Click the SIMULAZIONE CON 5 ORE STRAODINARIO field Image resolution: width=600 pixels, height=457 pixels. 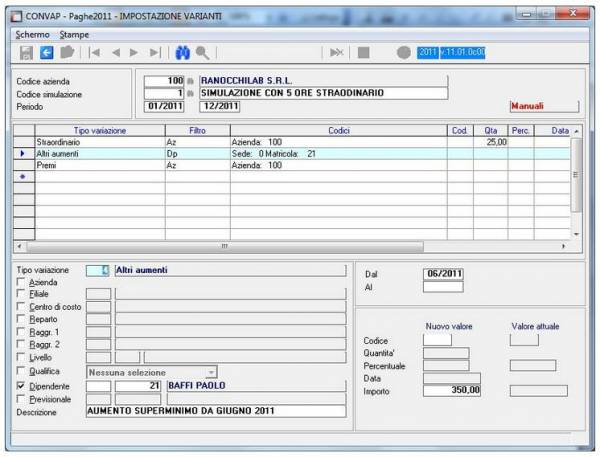pos(323,93)
